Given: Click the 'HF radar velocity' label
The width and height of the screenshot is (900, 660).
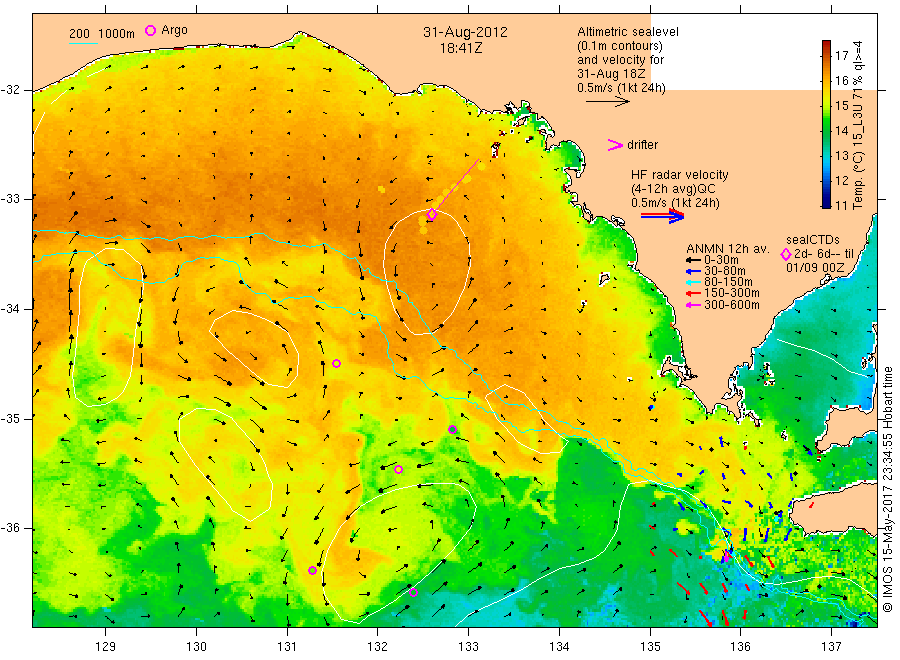Looking at the screenshot, I should [x=680, y=175].
